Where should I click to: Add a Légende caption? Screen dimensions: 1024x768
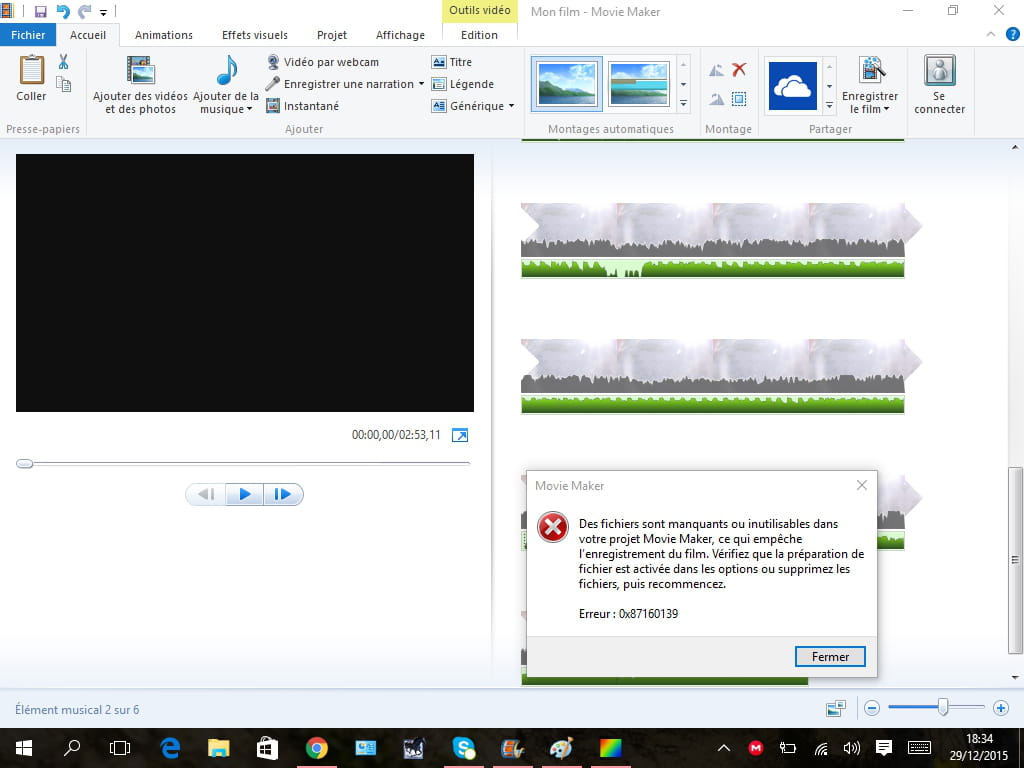click(x=463, y=84)
